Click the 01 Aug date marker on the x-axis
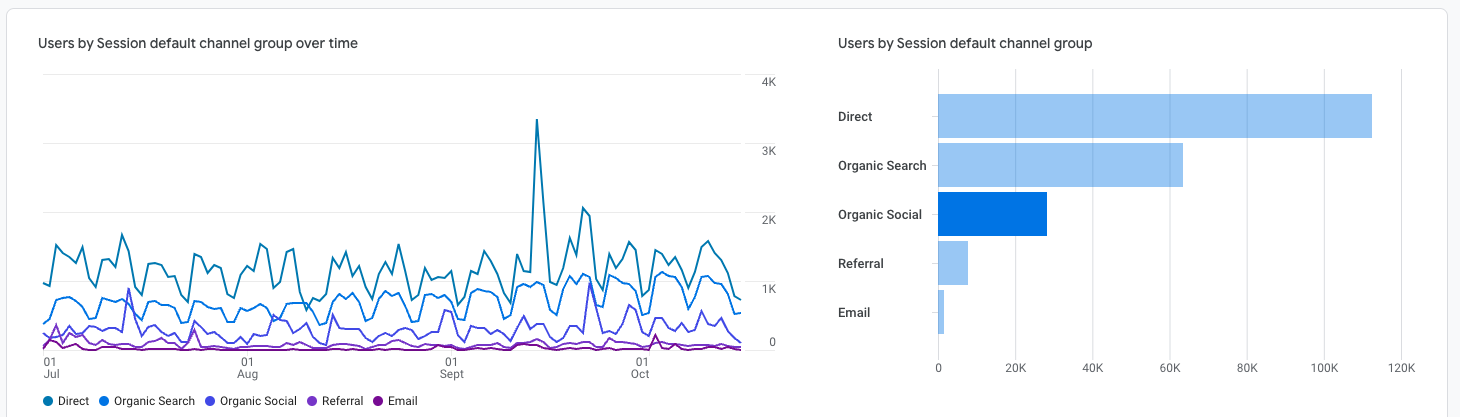 click(247, 367)
